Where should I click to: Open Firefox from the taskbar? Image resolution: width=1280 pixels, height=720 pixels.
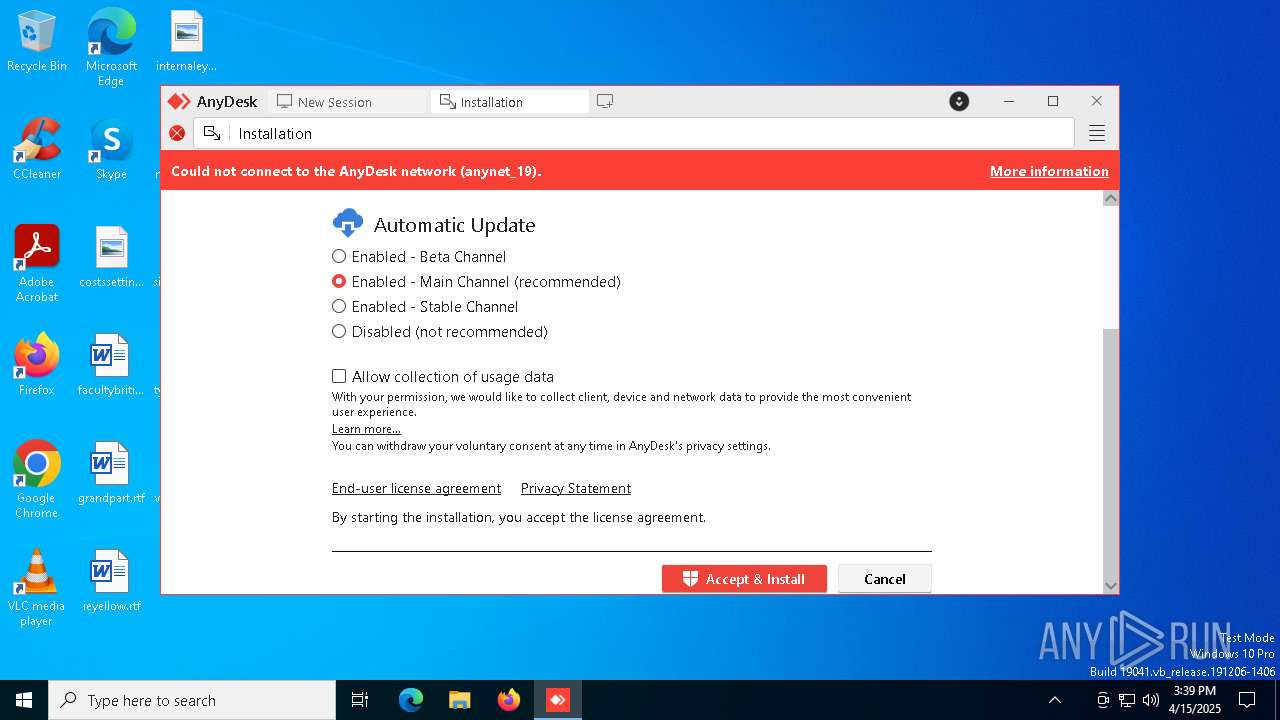coord(508,700)
